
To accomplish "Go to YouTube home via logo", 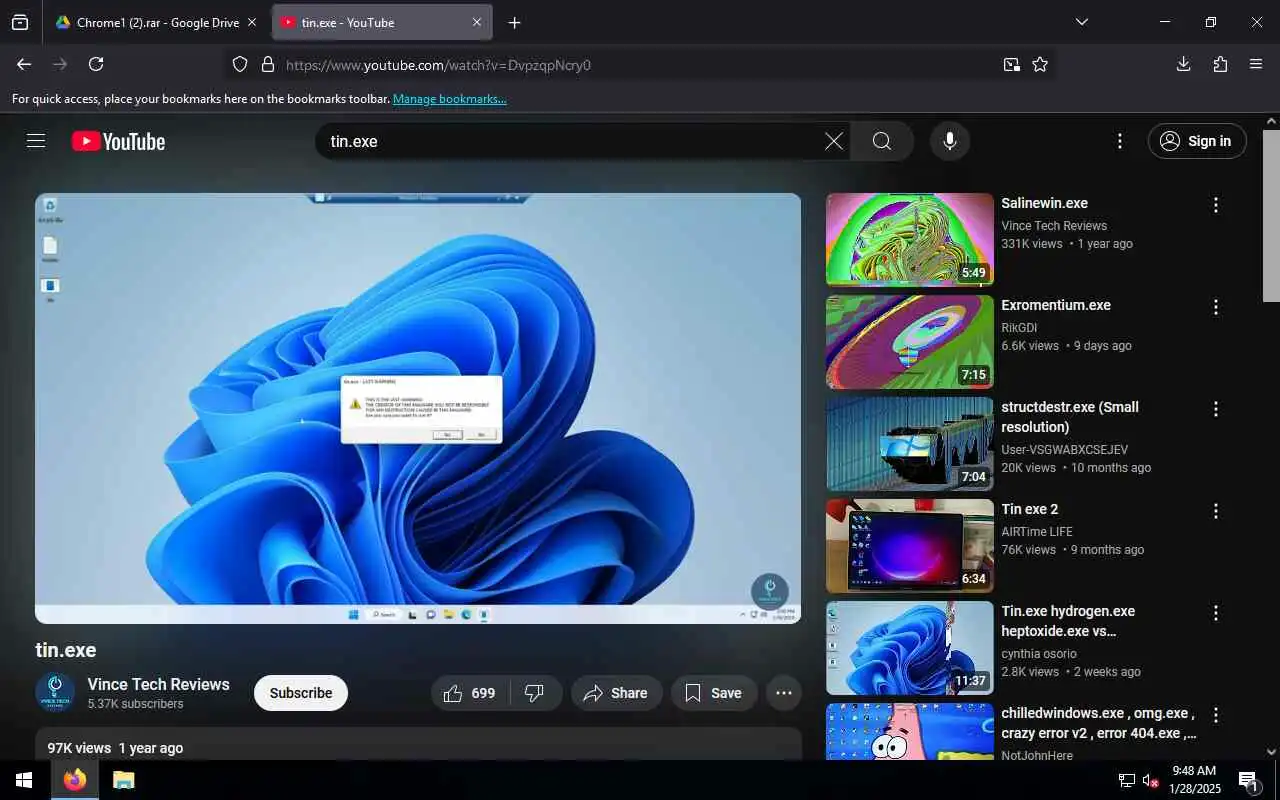I will (118, 141).
